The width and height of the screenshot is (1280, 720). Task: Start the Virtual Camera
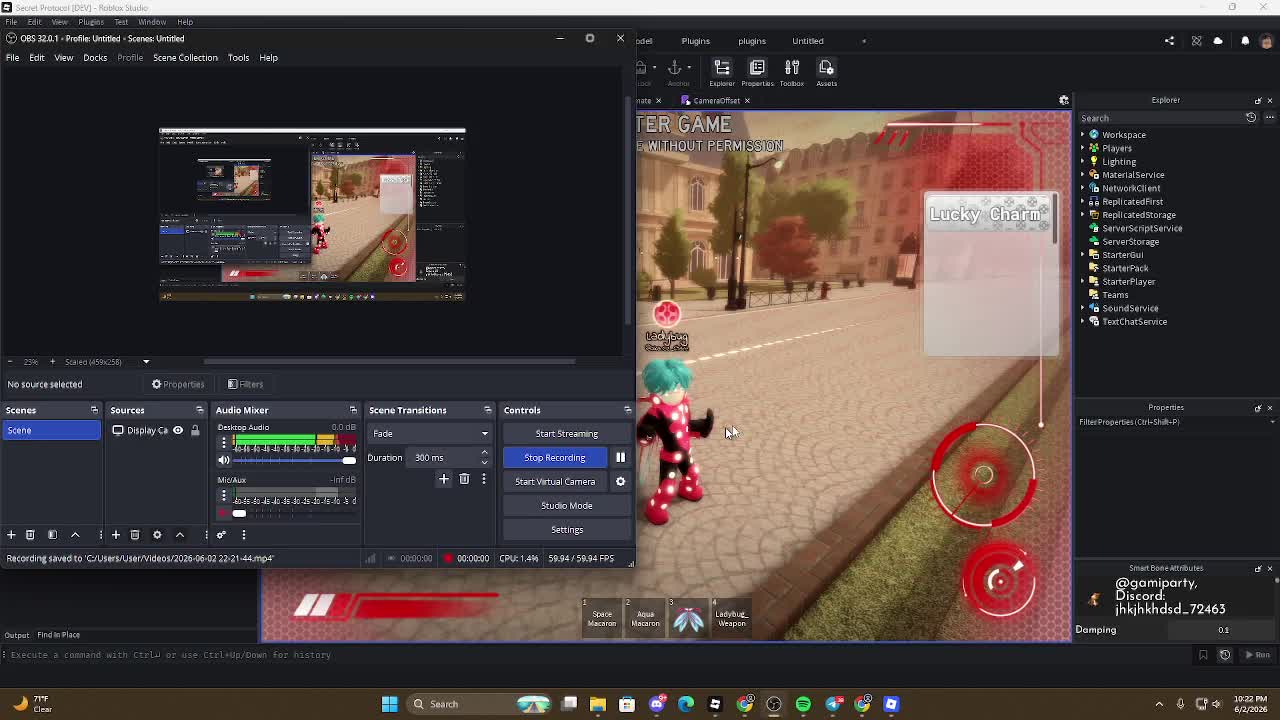coord(555,481)
